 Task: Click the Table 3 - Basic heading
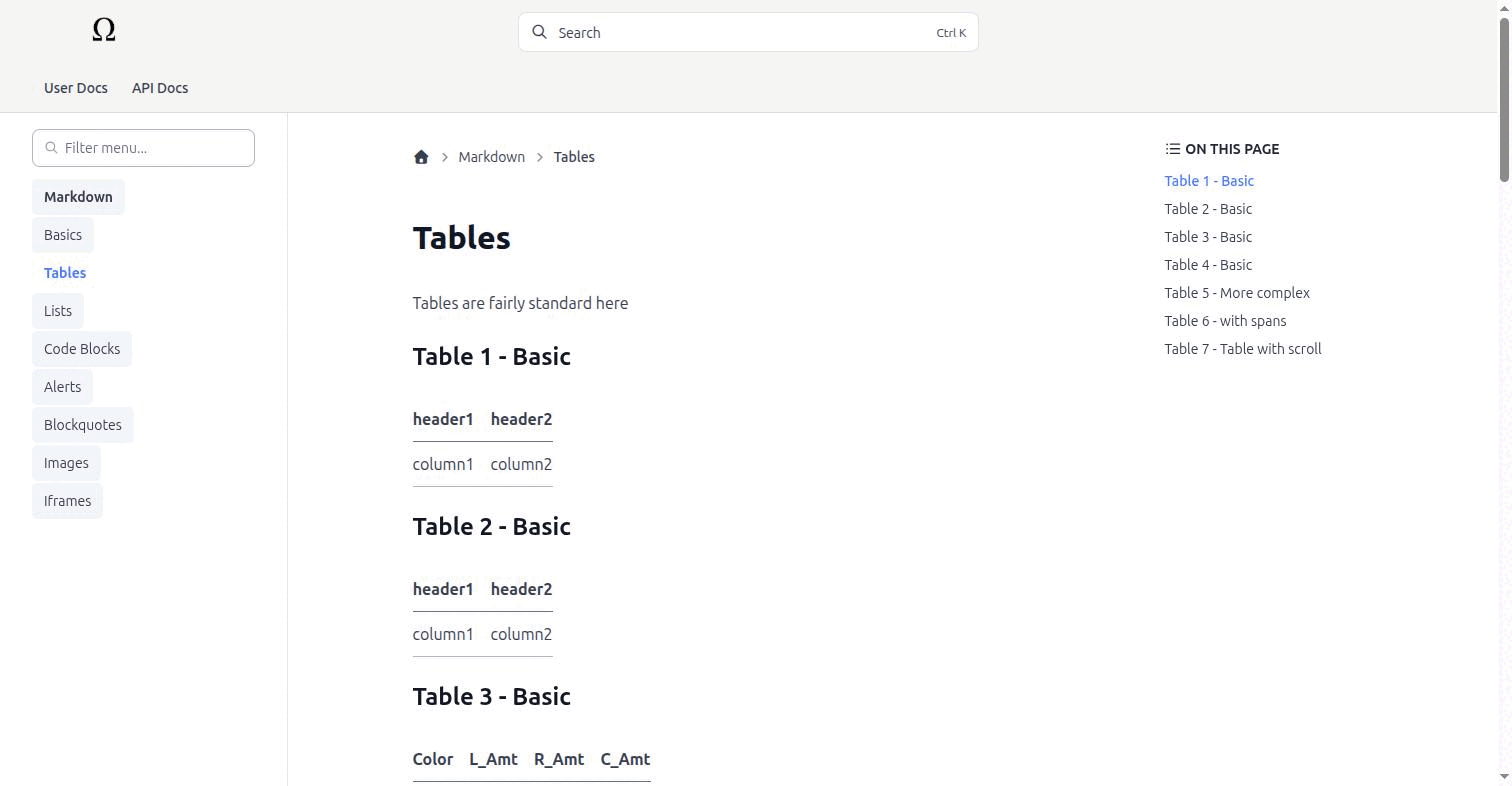[492, 697]
